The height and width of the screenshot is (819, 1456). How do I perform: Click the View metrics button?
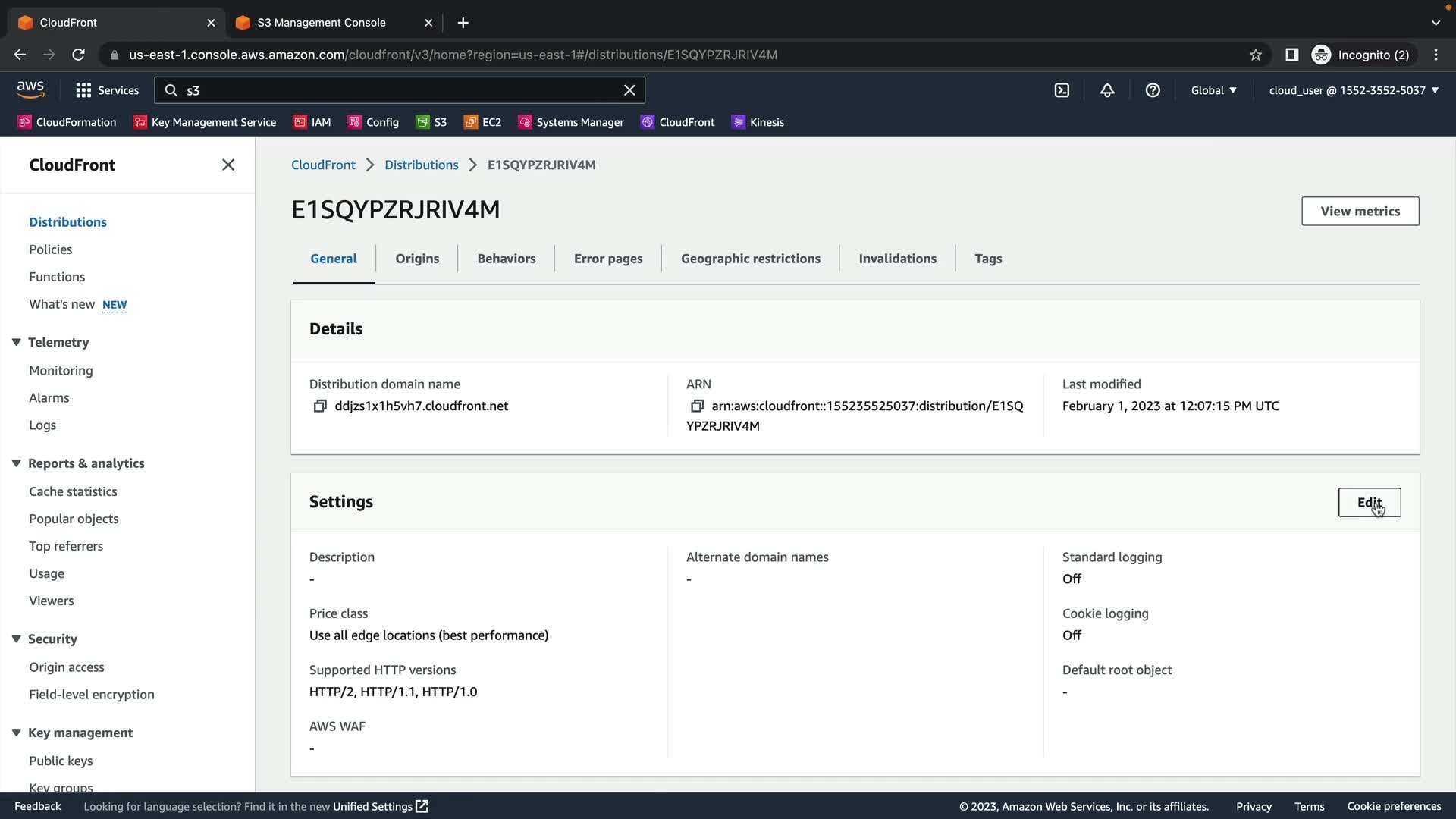[1360, 211]
